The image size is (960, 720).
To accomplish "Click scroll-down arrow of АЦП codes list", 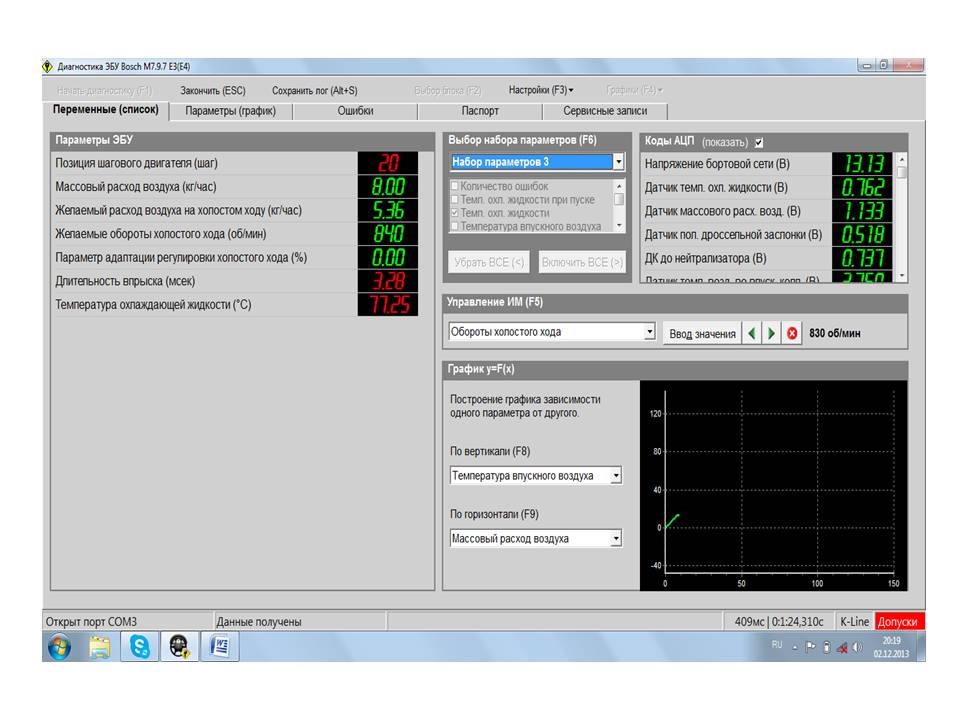I will (902, 276).
